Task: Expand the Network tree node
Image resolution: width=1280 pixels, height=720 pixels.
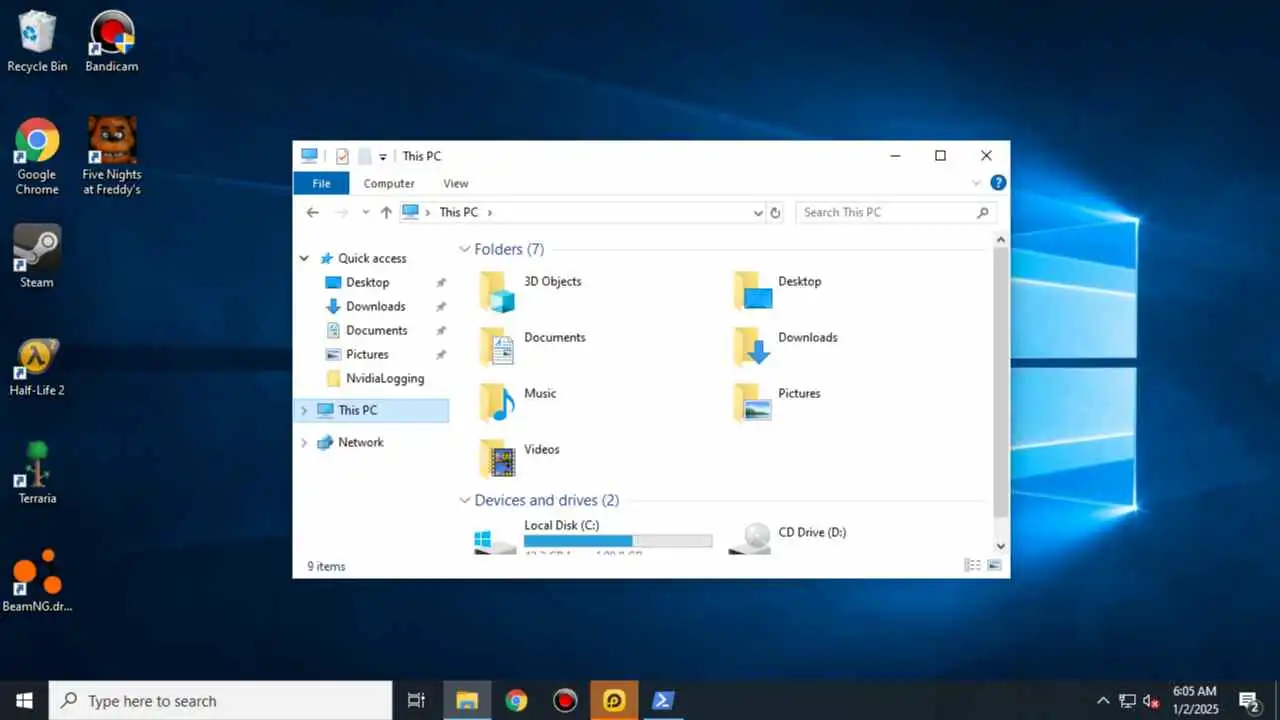Action: click(x=304, y=442)
